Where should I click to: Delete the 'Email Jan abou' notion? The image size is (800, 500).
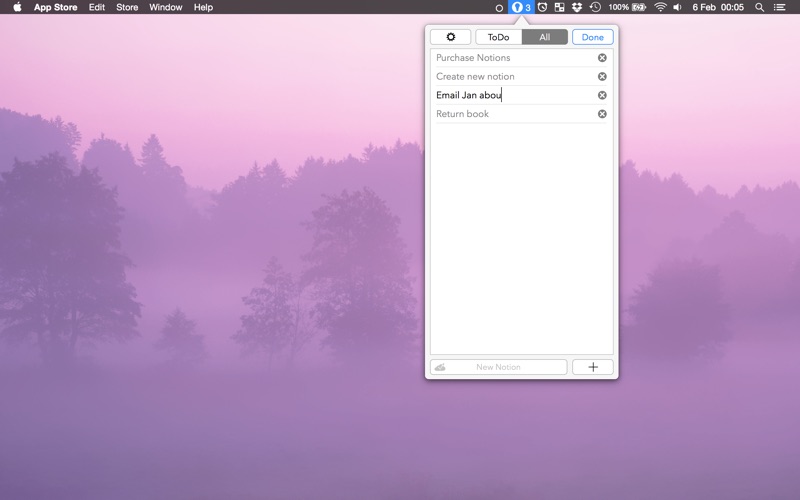(x=602, y=96)
